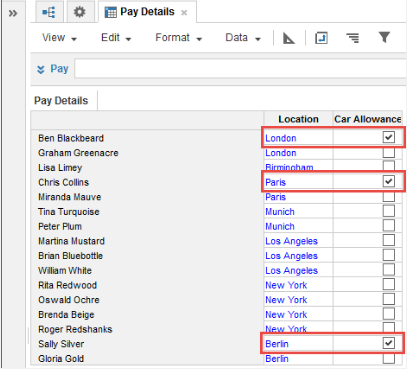Open the View menu
The height and width of the screenshot is (369, 407).
click(59, 38)
